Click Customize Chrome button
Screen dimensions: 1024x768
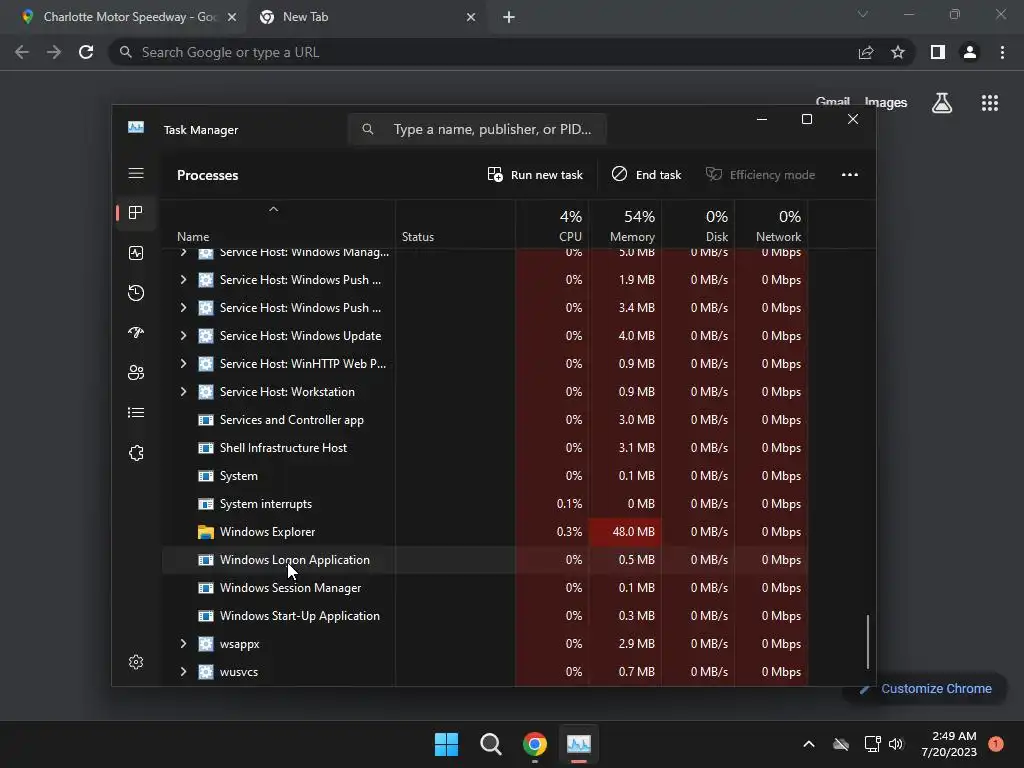pyautogui.click(x=925, y=688)
